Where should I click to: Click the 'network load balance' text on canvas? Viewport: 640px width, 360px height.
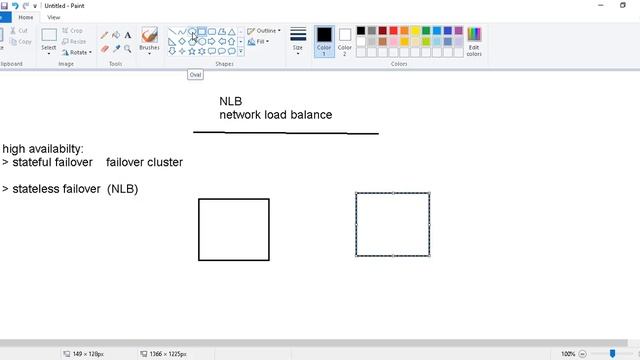276,115
